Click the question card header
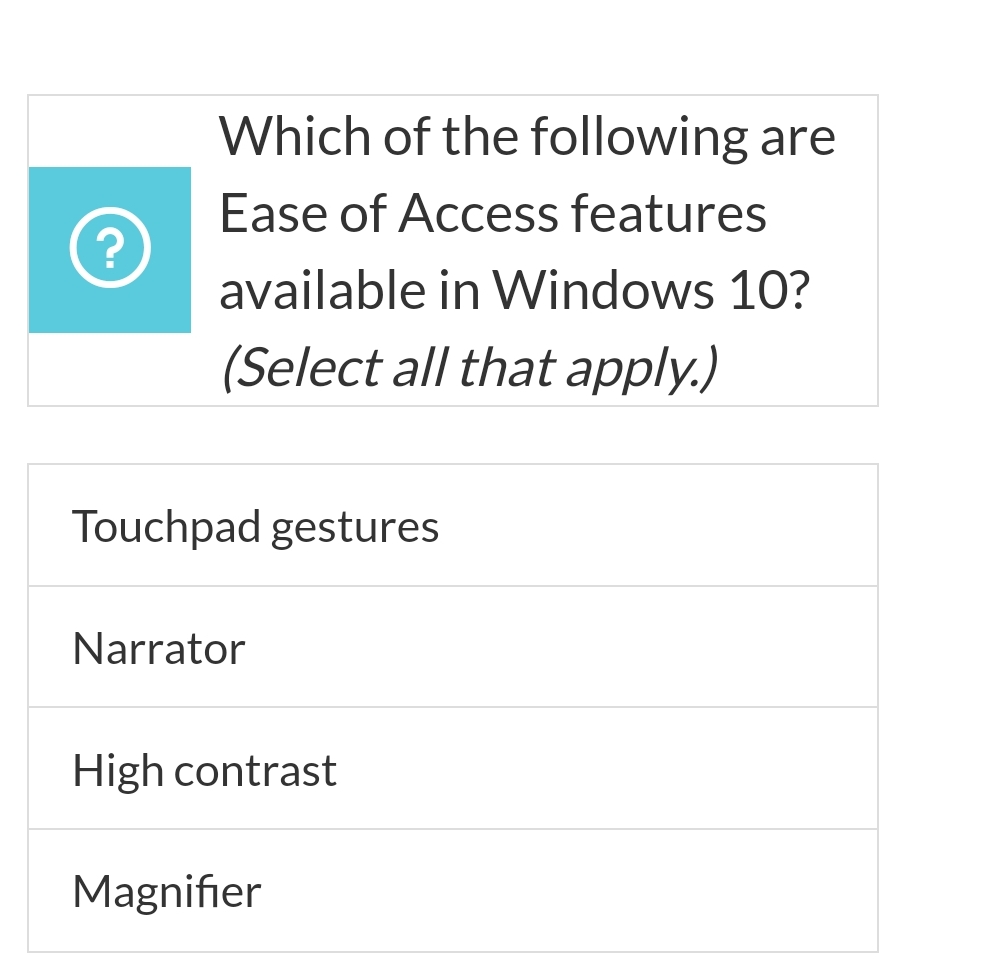 (x=452, y=250)
